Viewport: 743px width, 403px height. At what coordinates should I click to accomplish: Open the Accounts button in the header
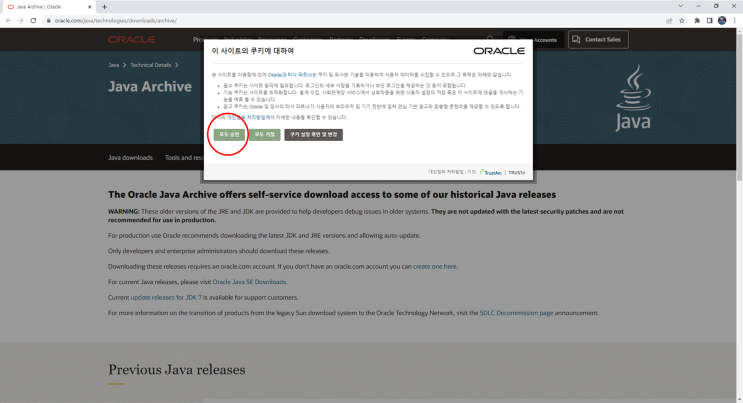click(534, 40)
